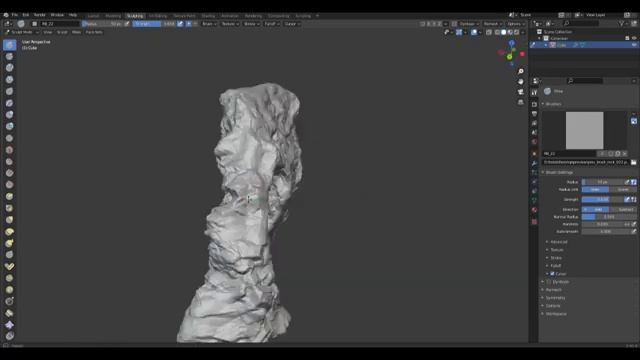Open the Remesh dropdown in header
640x360 pixels.
tap(492, 24)
